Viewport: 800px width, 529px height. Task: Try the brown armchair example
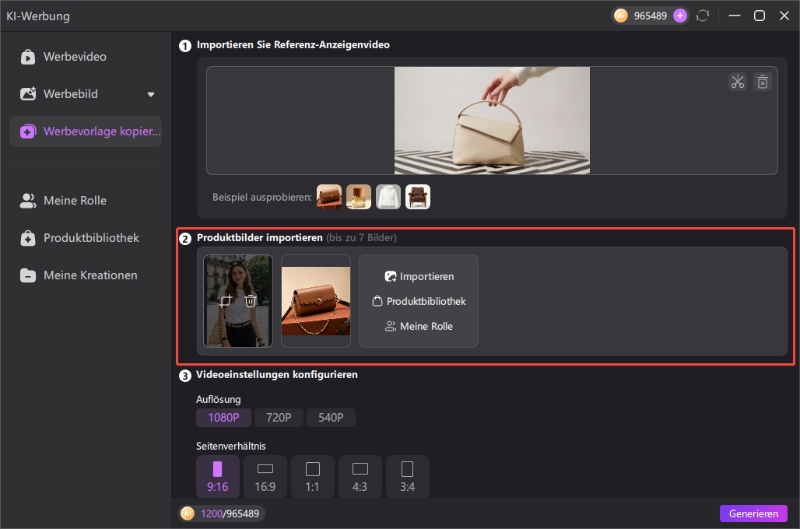418,197
